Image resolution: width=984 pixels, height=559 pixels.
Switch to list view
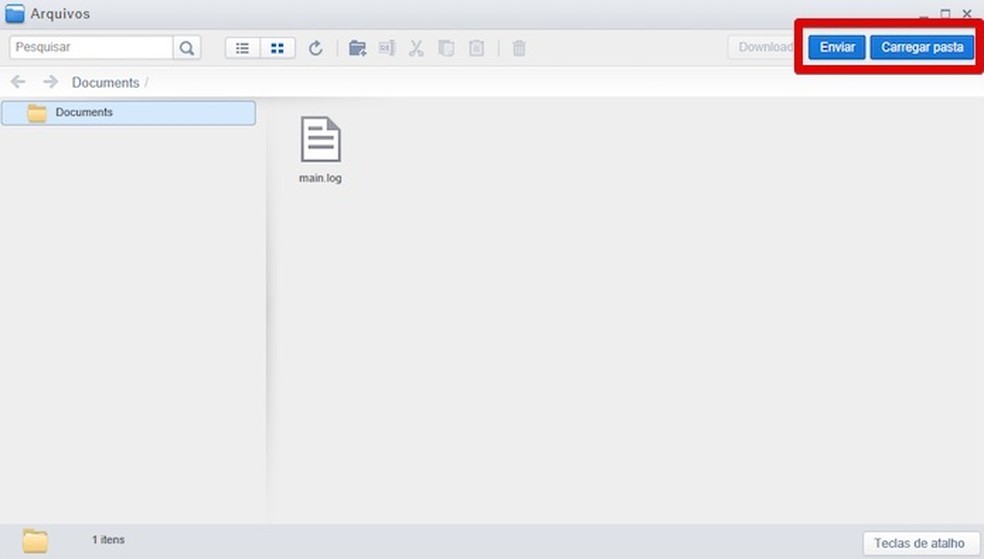243,47
